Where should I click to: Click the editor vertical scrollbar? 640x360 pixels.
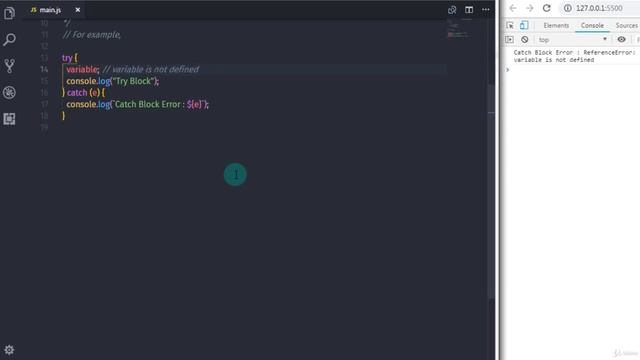click(491, 191)
